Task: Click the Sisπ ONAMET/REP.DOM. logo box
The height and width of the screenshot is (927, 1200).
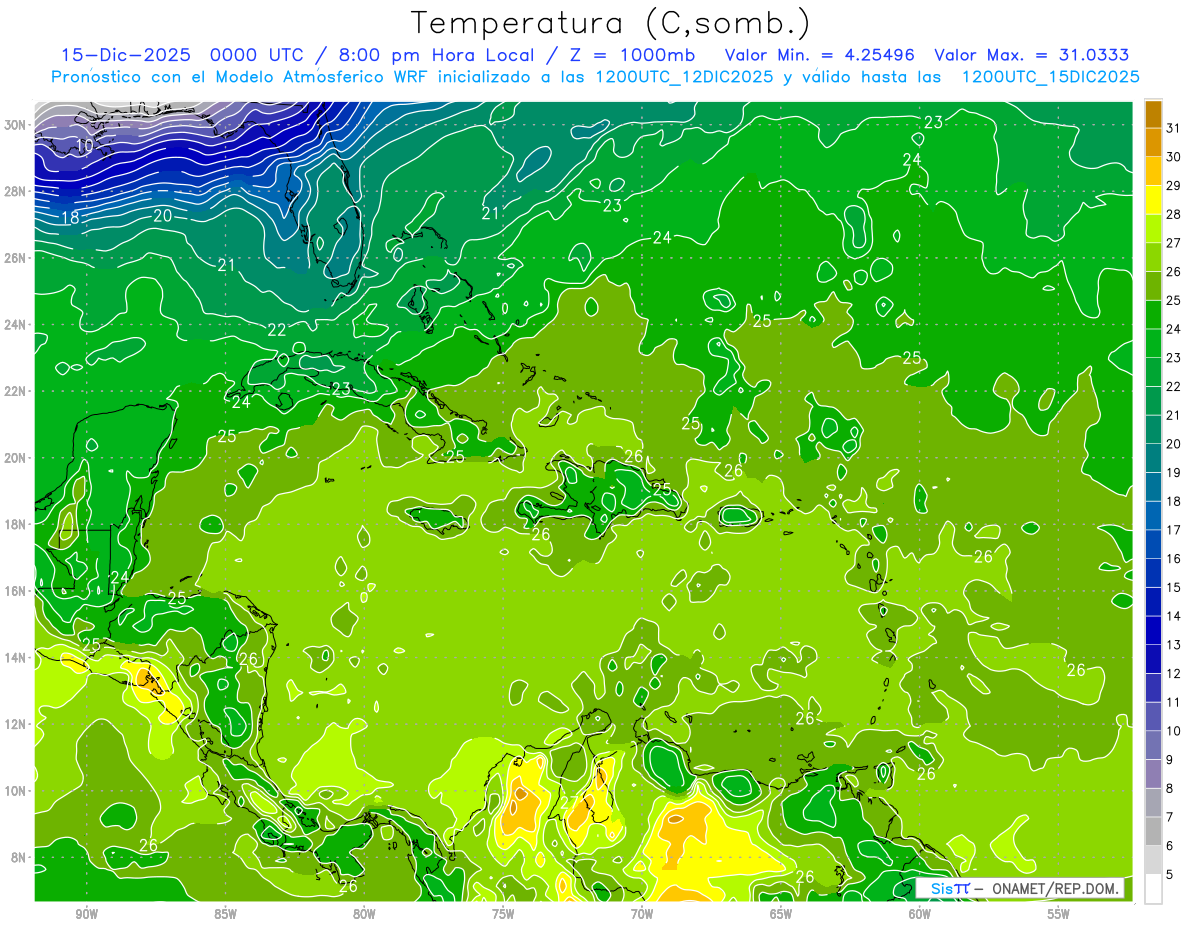Action: pyautogui.click(x=1020, y=889)
